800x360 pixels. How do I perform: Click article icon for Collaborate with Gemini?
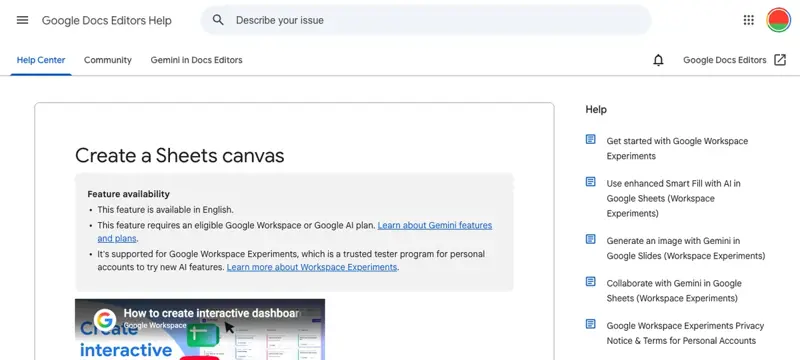pyautogui.click(x=590, y=281)
